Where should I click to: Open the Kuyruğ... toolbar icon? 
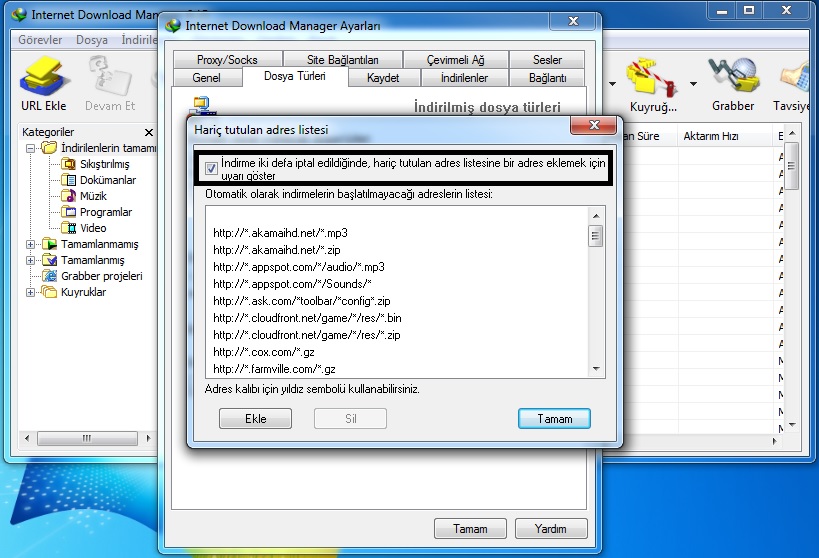coord(652,76)
